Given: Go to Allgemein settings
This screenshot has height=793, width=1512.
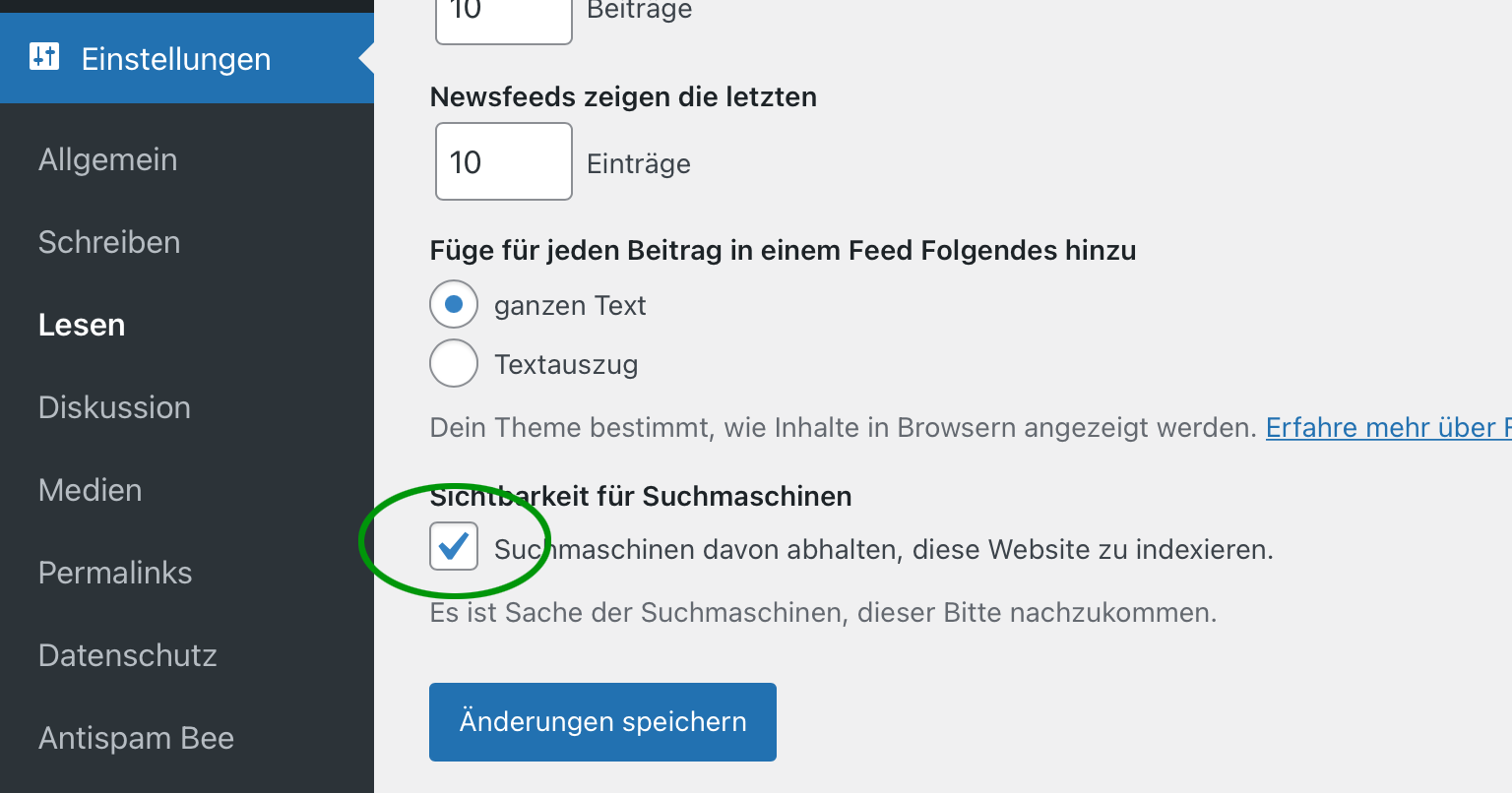Looking at the screenshot, I should click(108, 159).
